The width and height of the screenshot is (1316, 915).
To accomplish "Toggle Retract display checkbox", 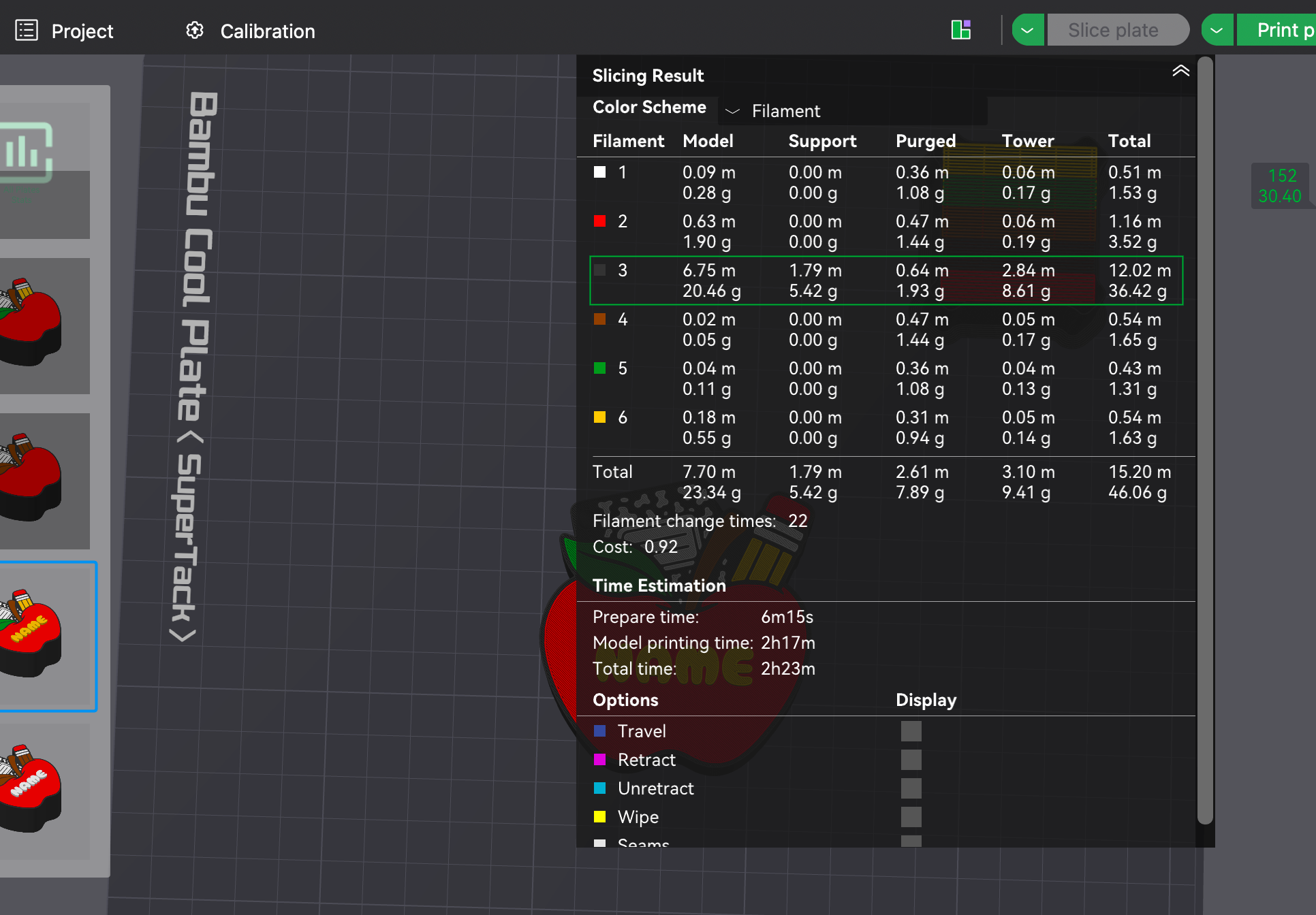I will click(911, 760).
